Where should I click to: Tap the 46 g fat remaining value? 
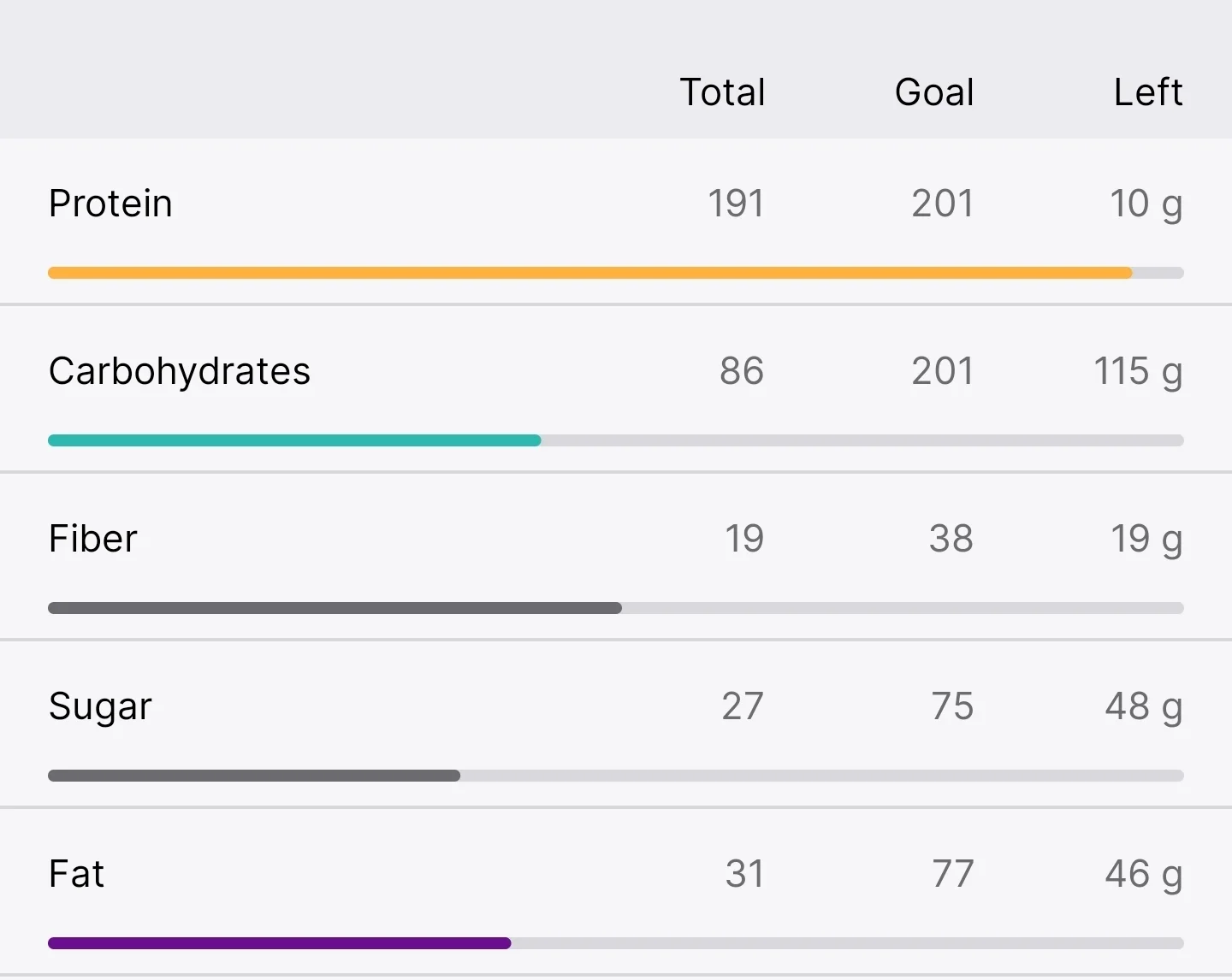(1144, 876)
